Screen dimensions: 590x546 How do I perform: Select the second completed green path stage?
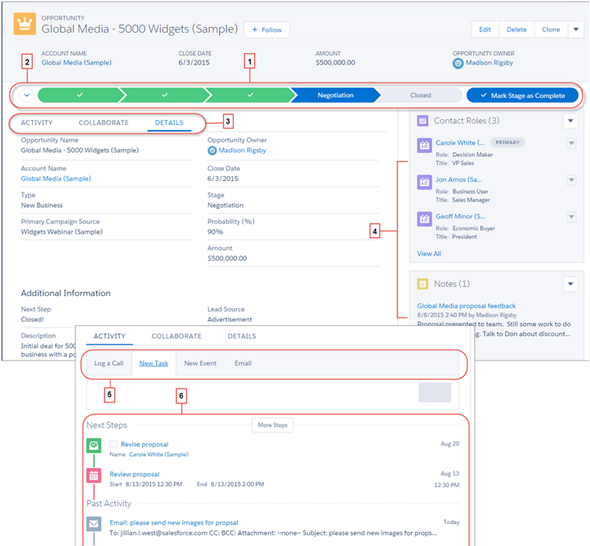[165, 95]
